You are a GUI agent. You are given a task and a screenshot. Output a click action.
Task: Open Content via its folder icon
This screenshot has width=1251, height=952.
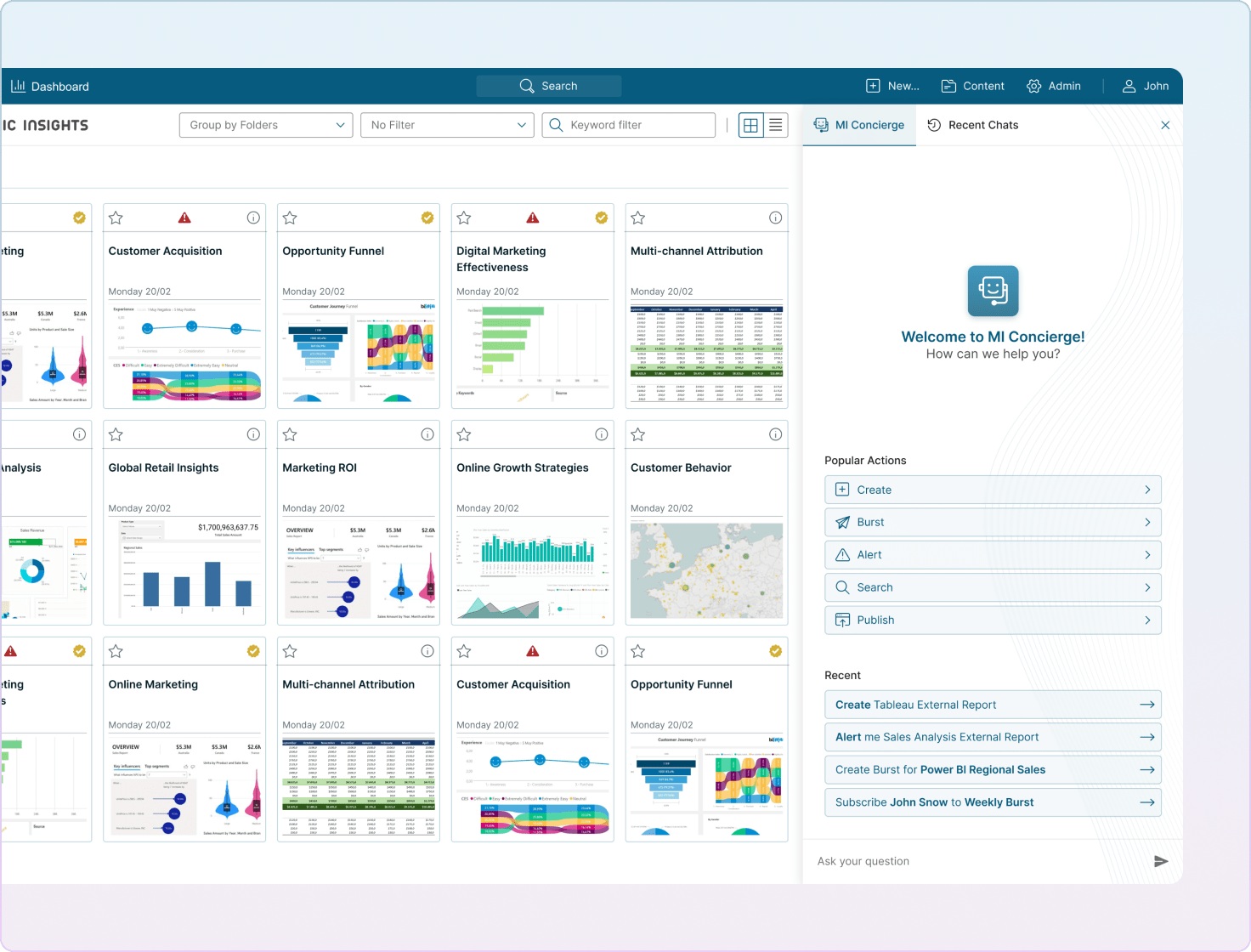tap(948, 86)
